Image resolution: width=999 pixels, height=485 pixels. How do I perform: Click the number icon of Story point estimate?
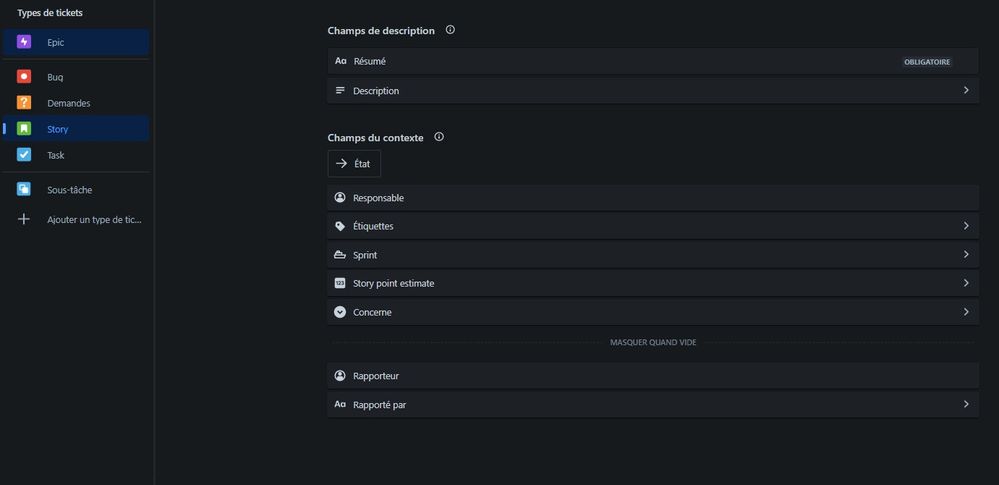click(x=340, y=283)
